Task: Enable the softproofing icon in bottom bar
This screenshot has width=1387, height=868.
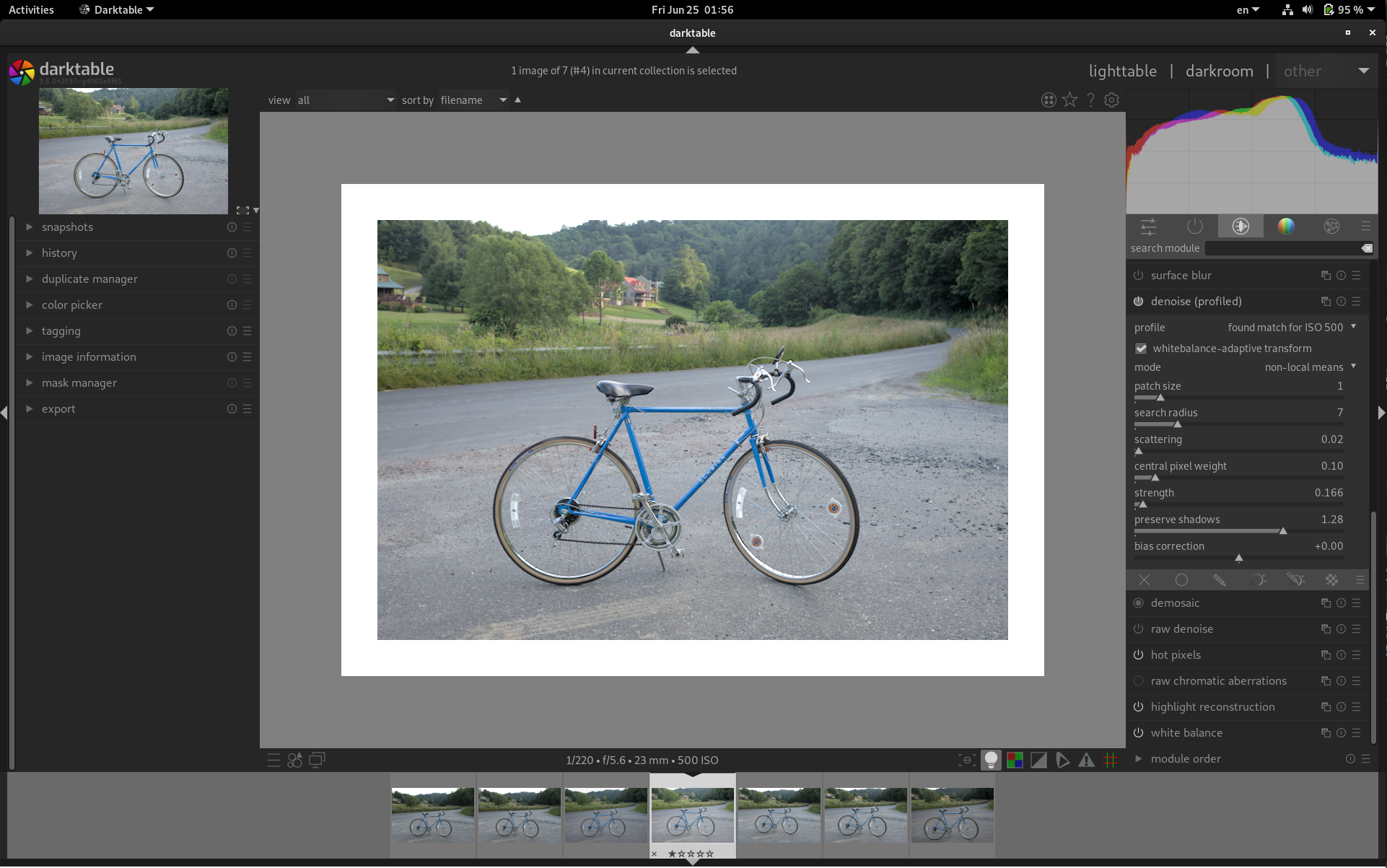Action: click(1062, 760)
